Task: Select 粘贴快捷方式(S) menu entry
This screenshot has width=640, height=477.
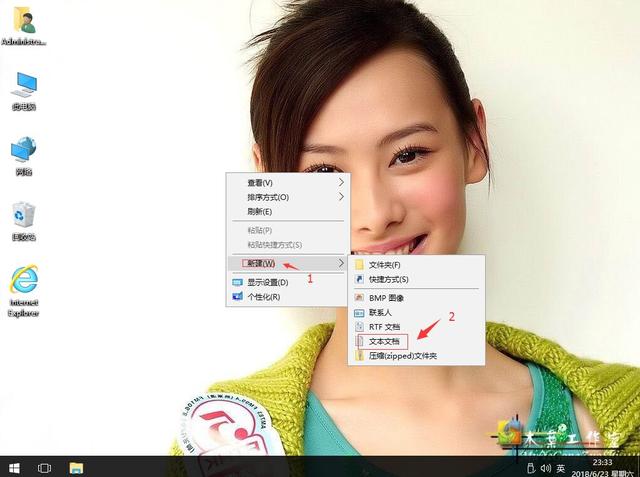Action: tap(288, 245)
